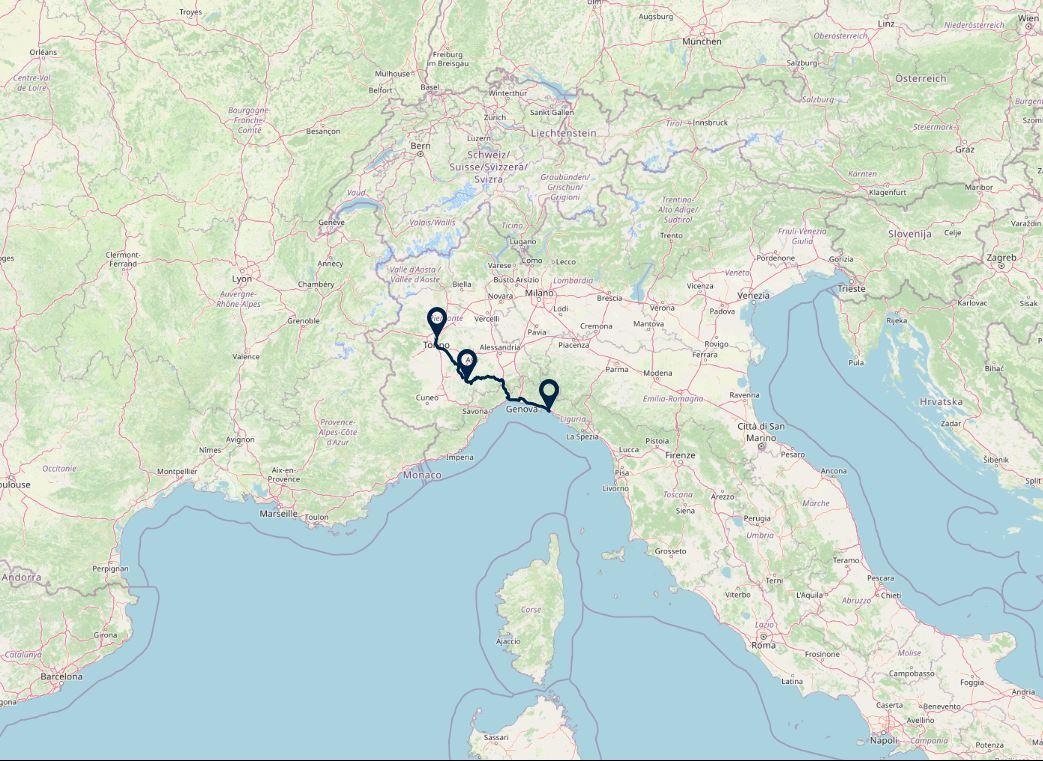Select the Roma city label
Viewport: 1043px width, 761px height.
[x=763, y=645]
